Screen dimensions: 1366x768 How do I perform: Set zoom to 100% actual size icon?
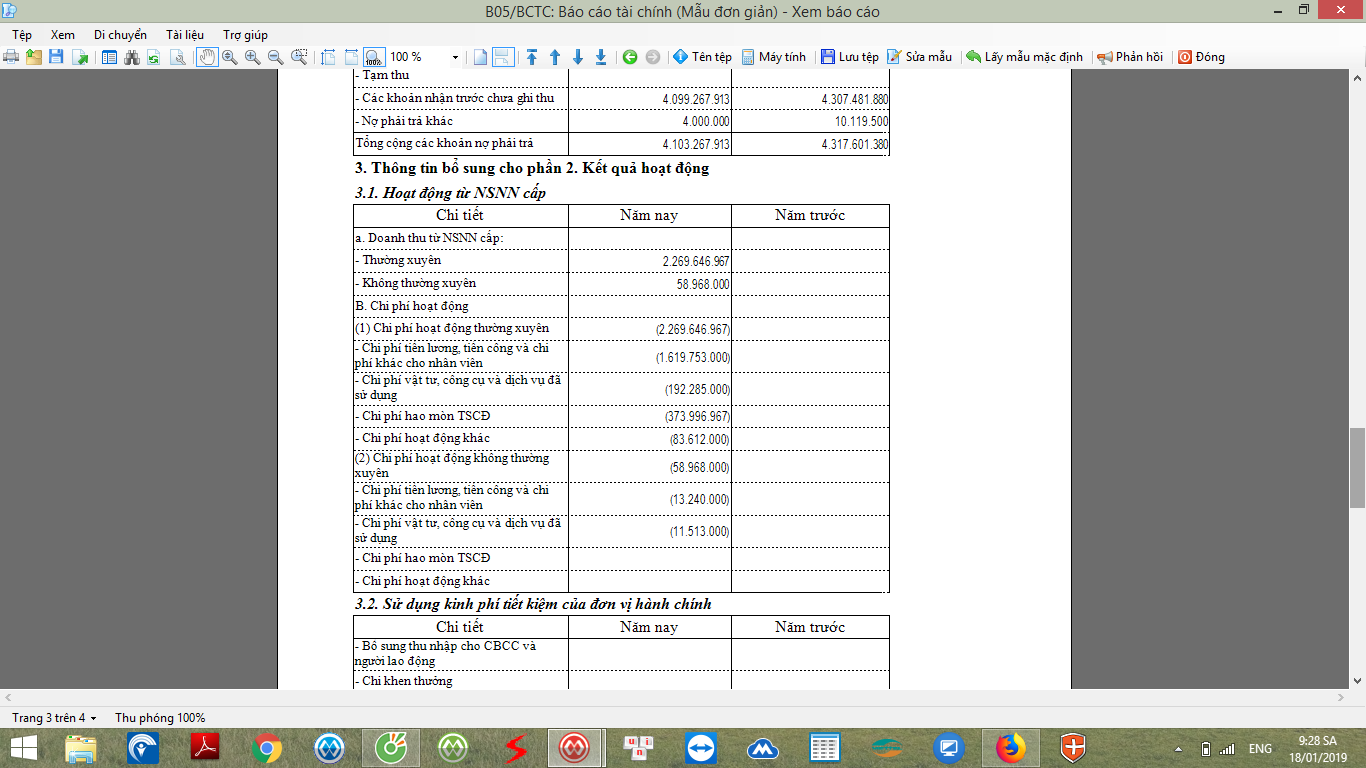pos(373,57)
